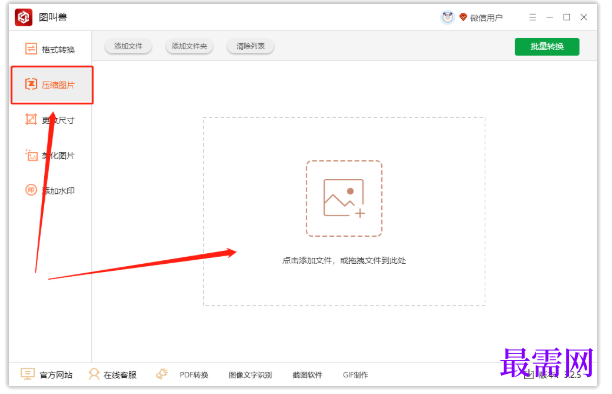Image resolution: width=612 pixels, height=394 pixels.
Task: Open the hamburger menu icon
Action: [x=532, y=17]
